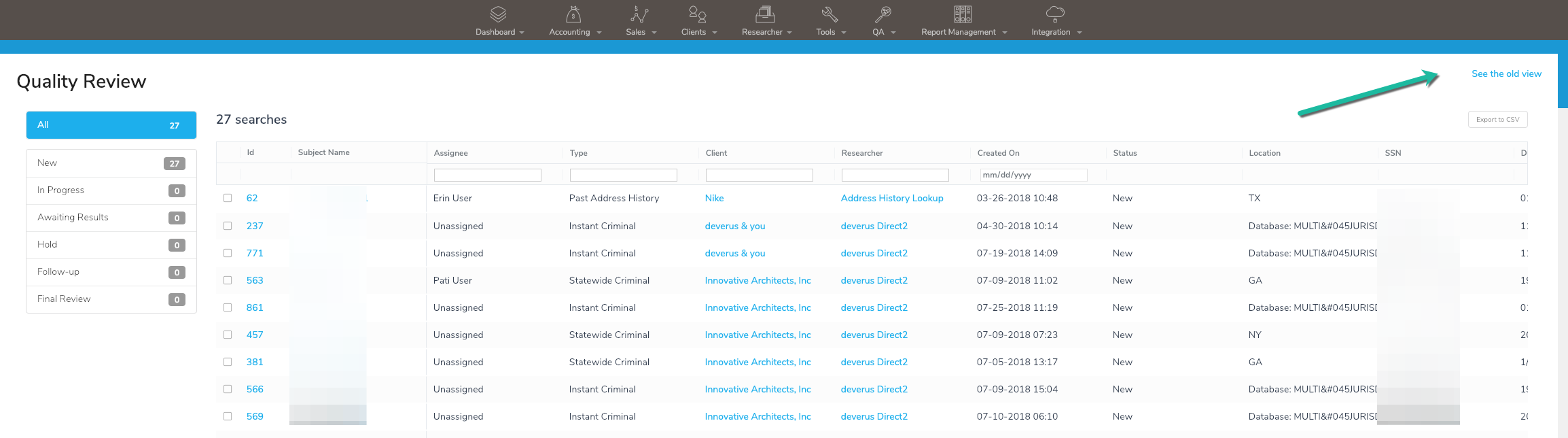Select the All filter tab
Viewport: 1568px width, 438px height.
[x=111, y=125]
